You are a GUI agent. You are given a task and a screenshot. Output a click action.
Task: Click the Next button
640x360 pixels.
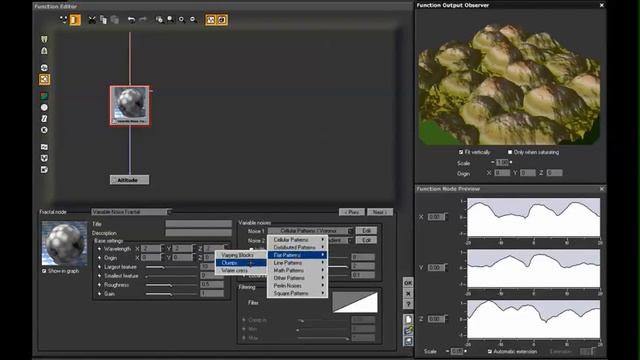380,212
